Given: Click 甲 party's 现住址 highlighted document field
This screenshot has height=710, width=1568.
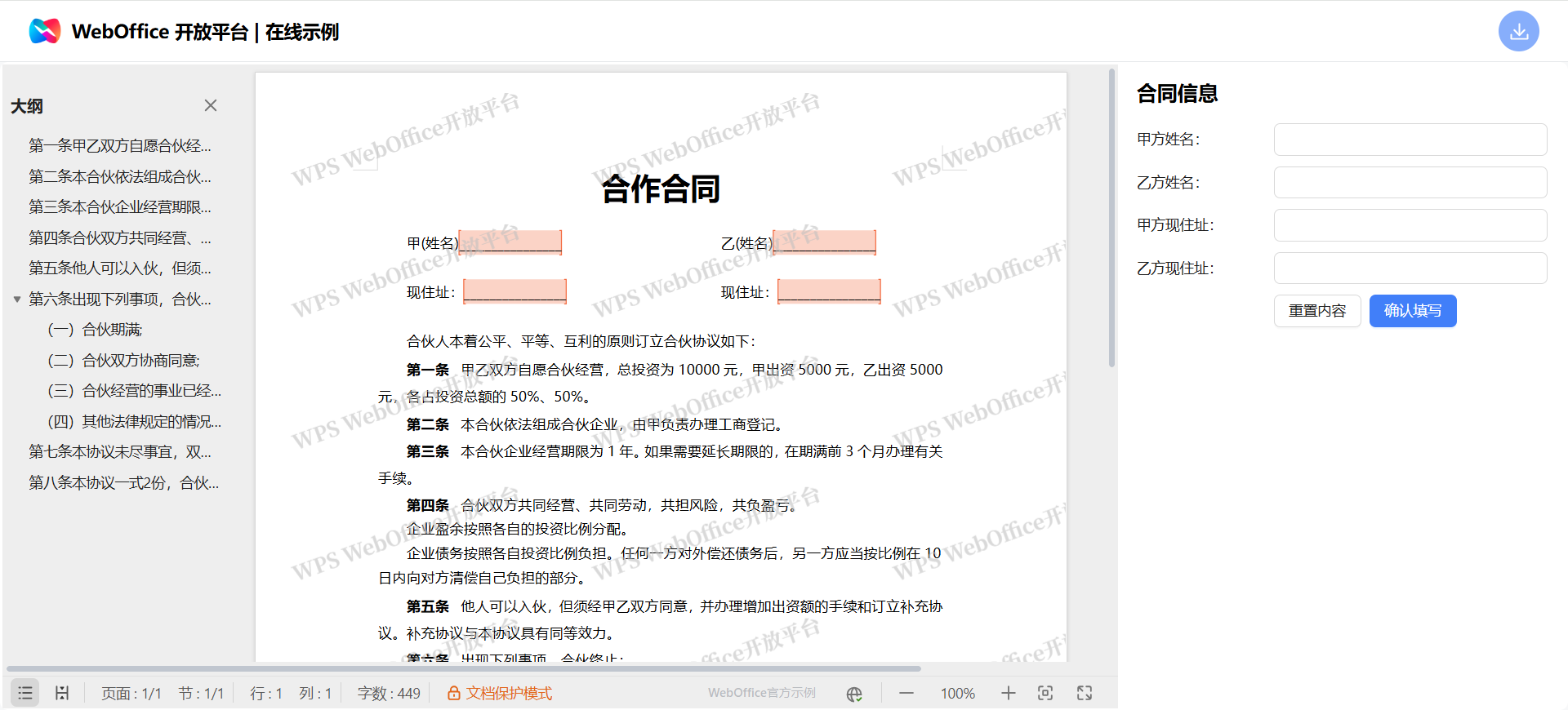Looking at the screenshot, I should 514,291.
